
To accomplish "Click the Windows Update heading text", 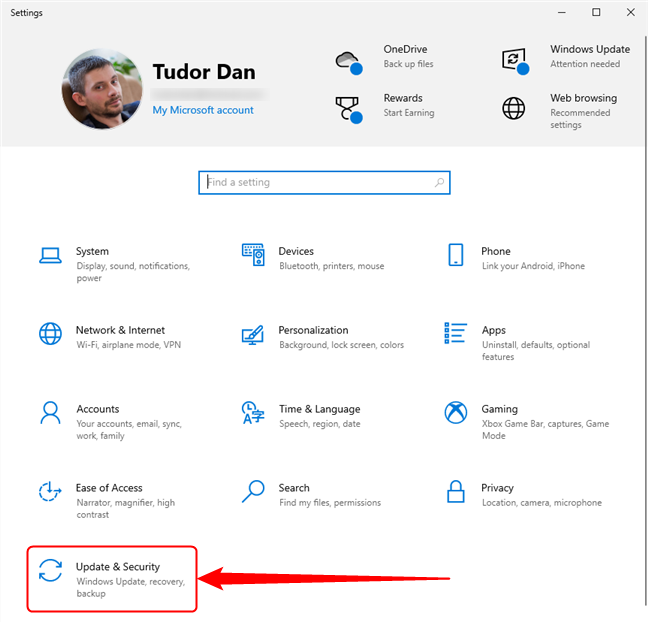I will 590,49.
